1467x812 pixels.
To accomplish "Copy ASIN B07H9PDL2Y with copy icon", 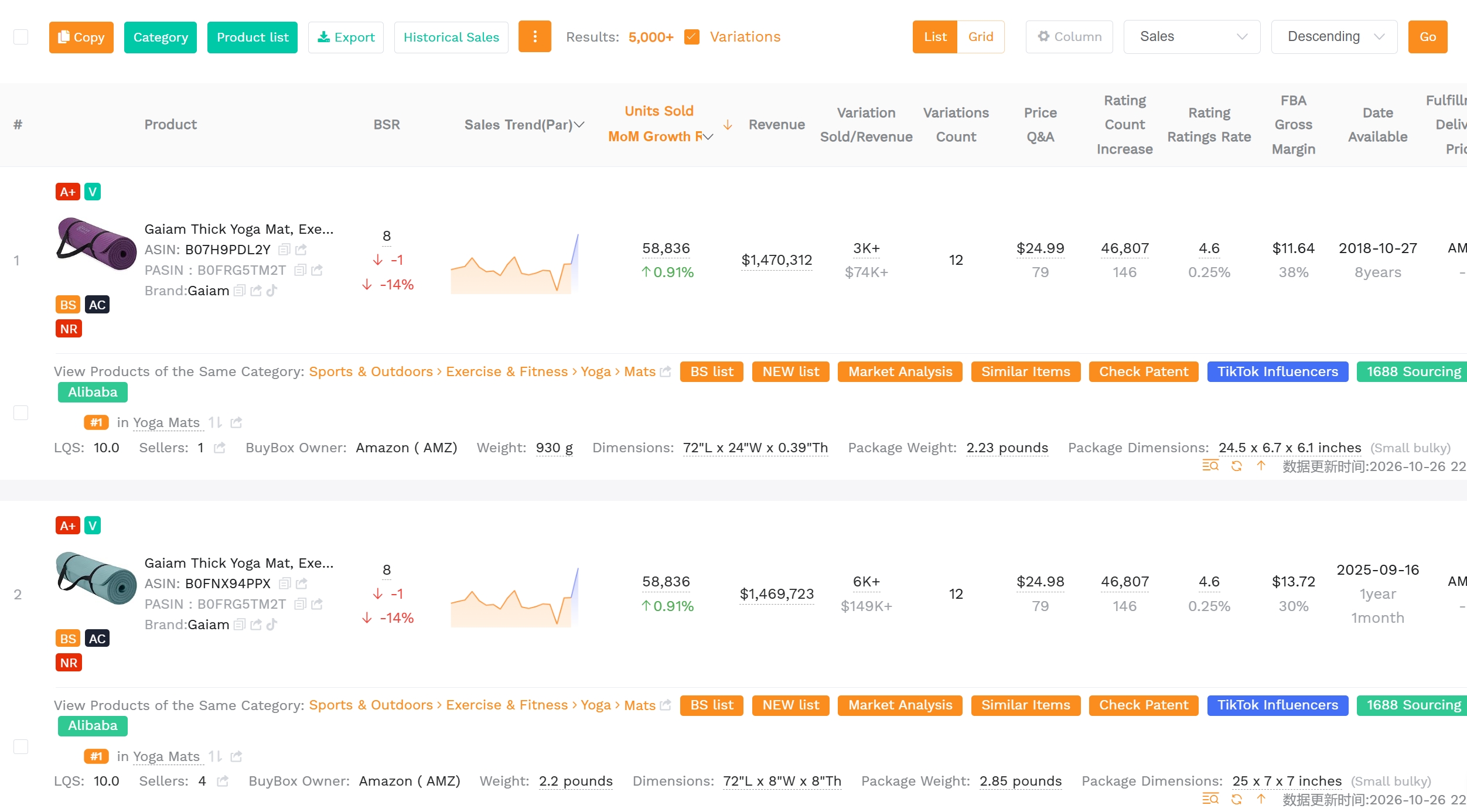I will coord(284,250).
